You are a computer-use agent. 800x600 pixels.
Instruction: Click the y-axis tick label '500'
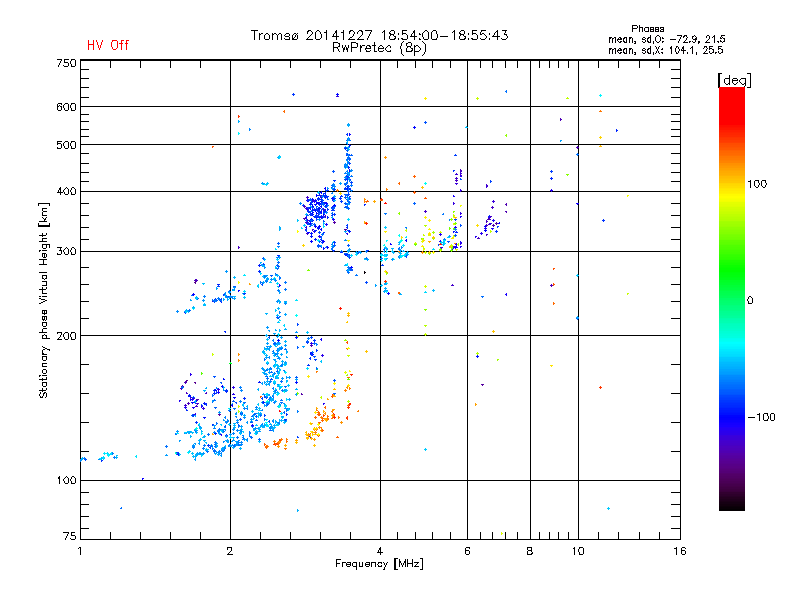66,145
